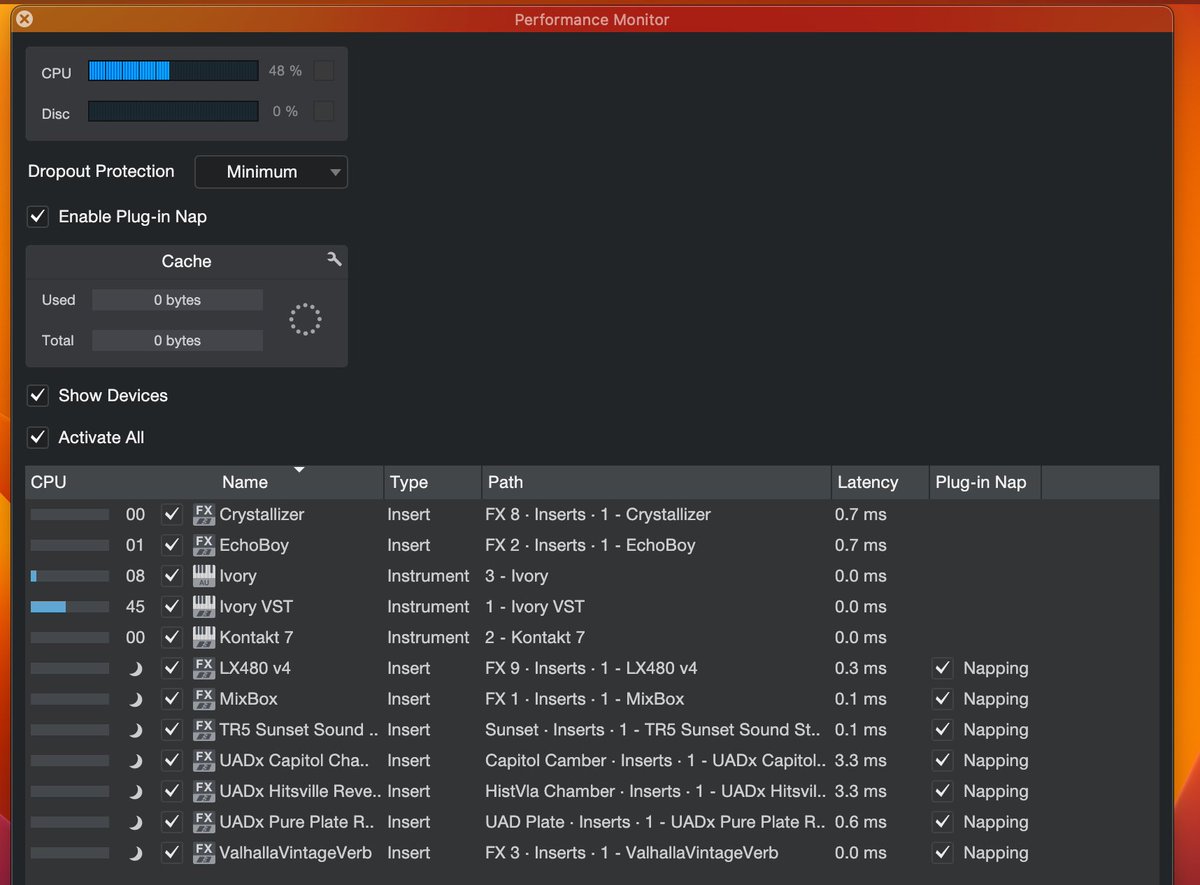Click the Crystallizer FX plug-in icon
Screen dimensions: 1200x885
[204, 515]
